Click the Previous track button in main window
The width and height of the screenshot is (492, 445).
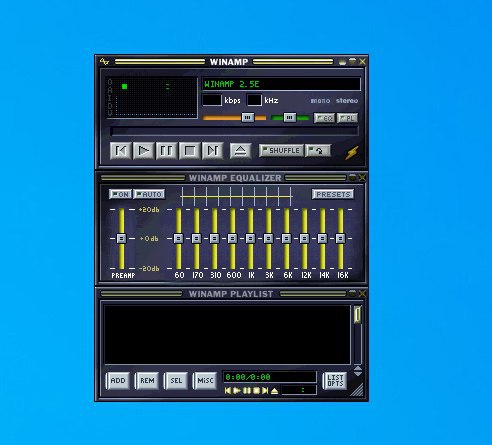[120, 151]
